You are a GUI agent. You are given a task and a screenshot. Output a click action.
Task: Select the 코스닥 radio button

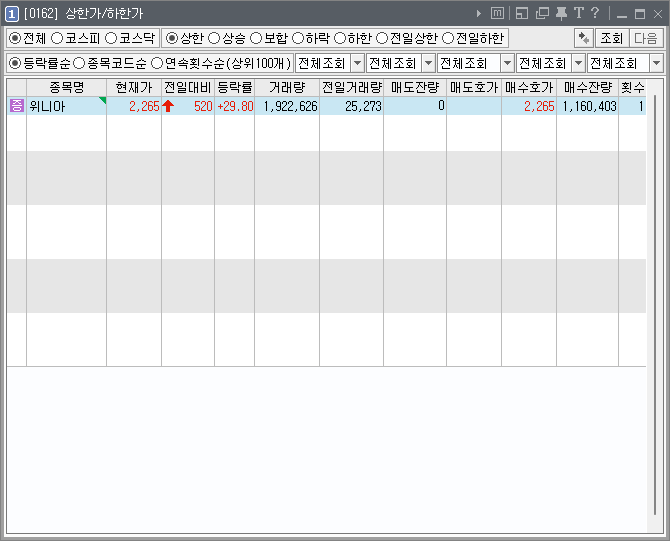click(111, 38)
